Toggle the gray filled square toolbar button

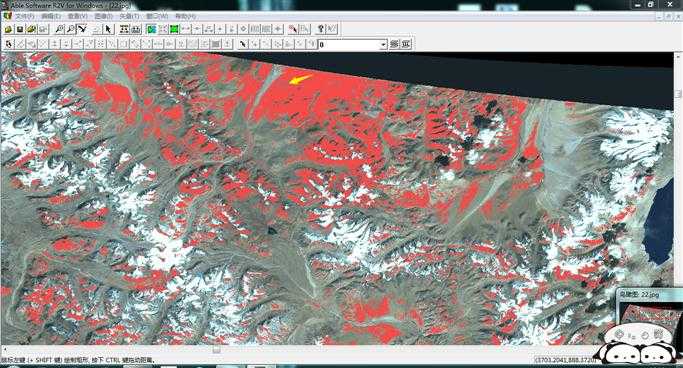(216, 44)
